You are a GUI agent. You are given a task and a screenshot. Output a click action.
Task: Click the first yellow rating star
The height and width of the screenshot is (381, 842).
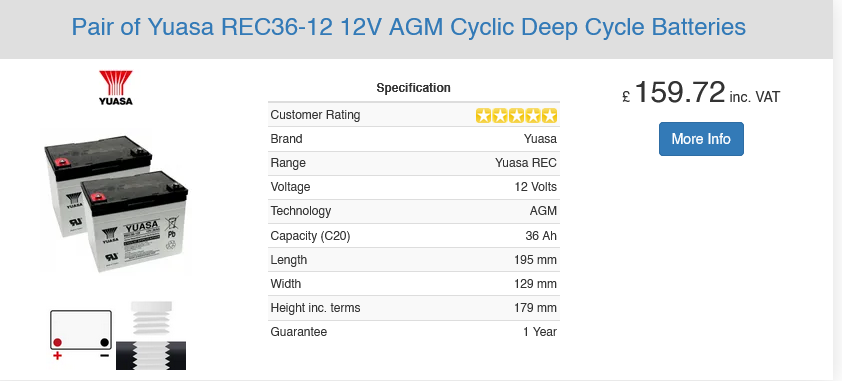[x=483, y=115]
